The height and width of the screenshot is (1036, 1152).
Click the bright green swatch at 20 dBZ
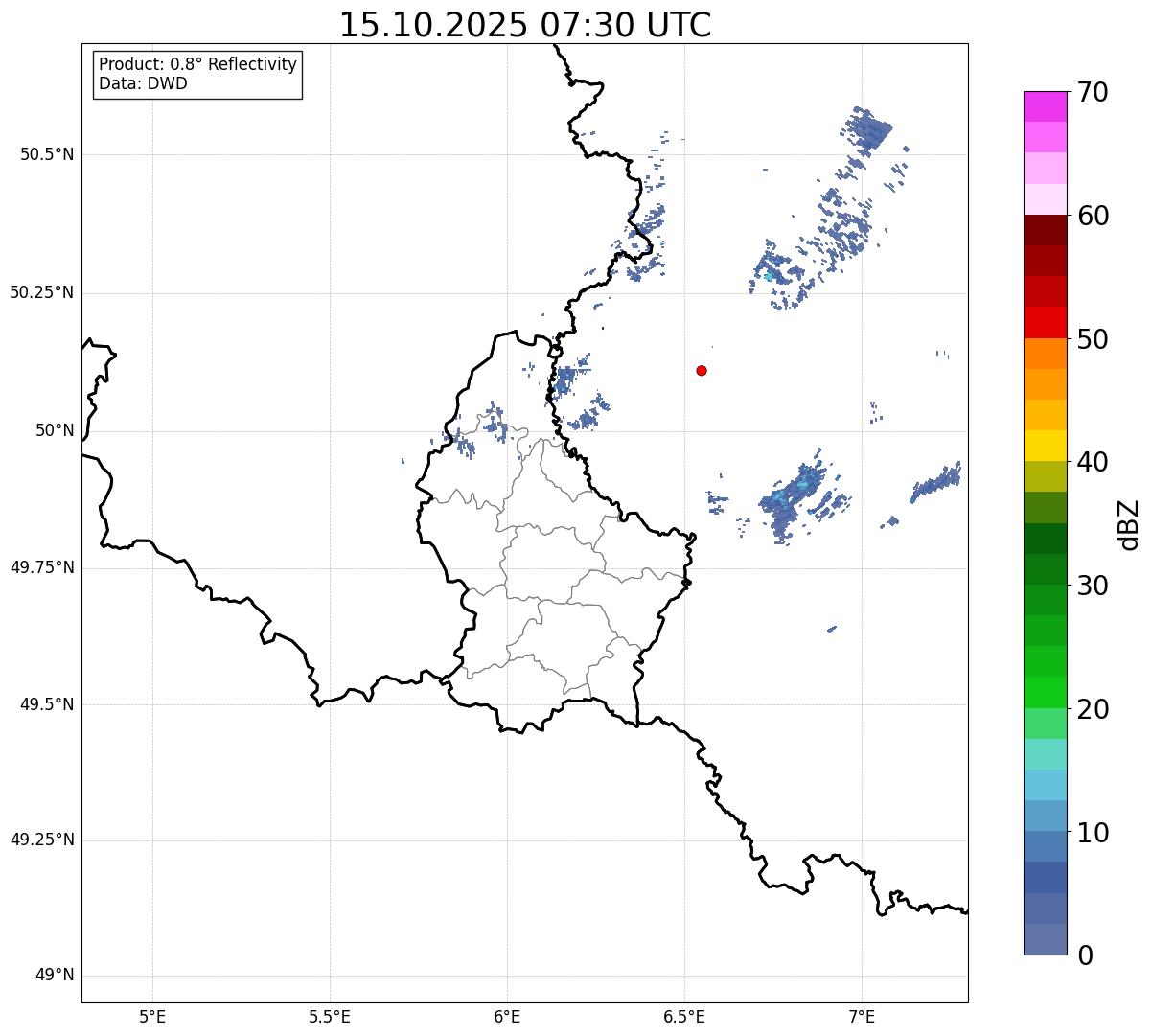(1046, 693)
